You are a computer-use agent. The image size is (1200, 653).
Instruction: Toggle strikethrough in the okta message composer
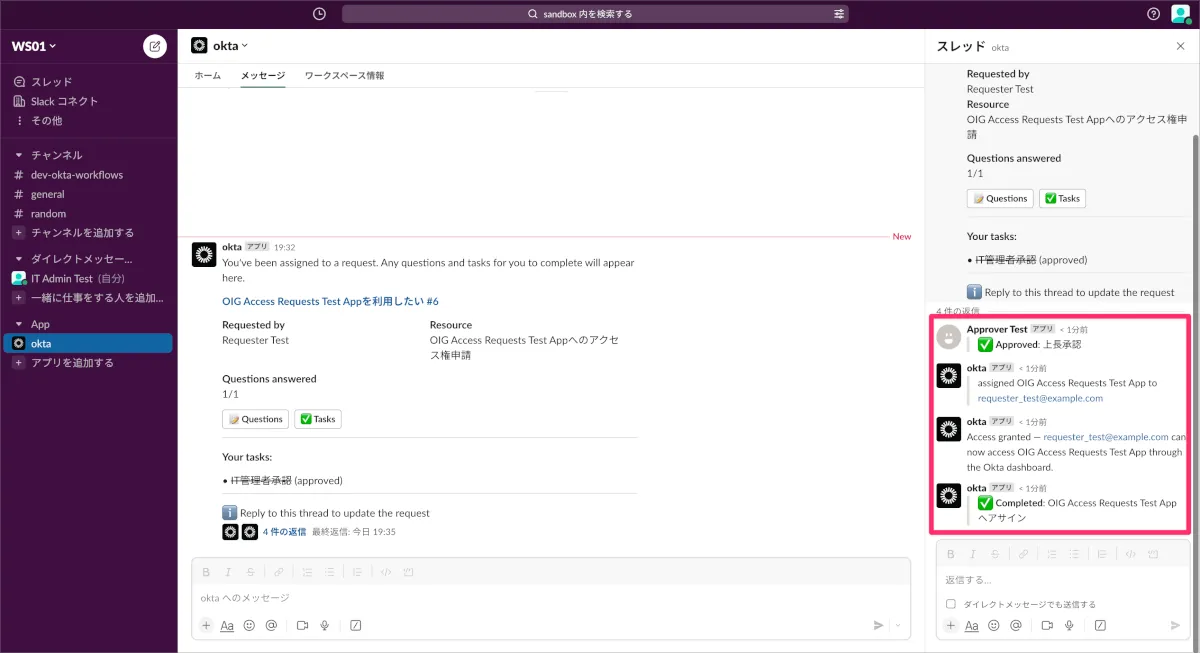(x=250, y=572)
